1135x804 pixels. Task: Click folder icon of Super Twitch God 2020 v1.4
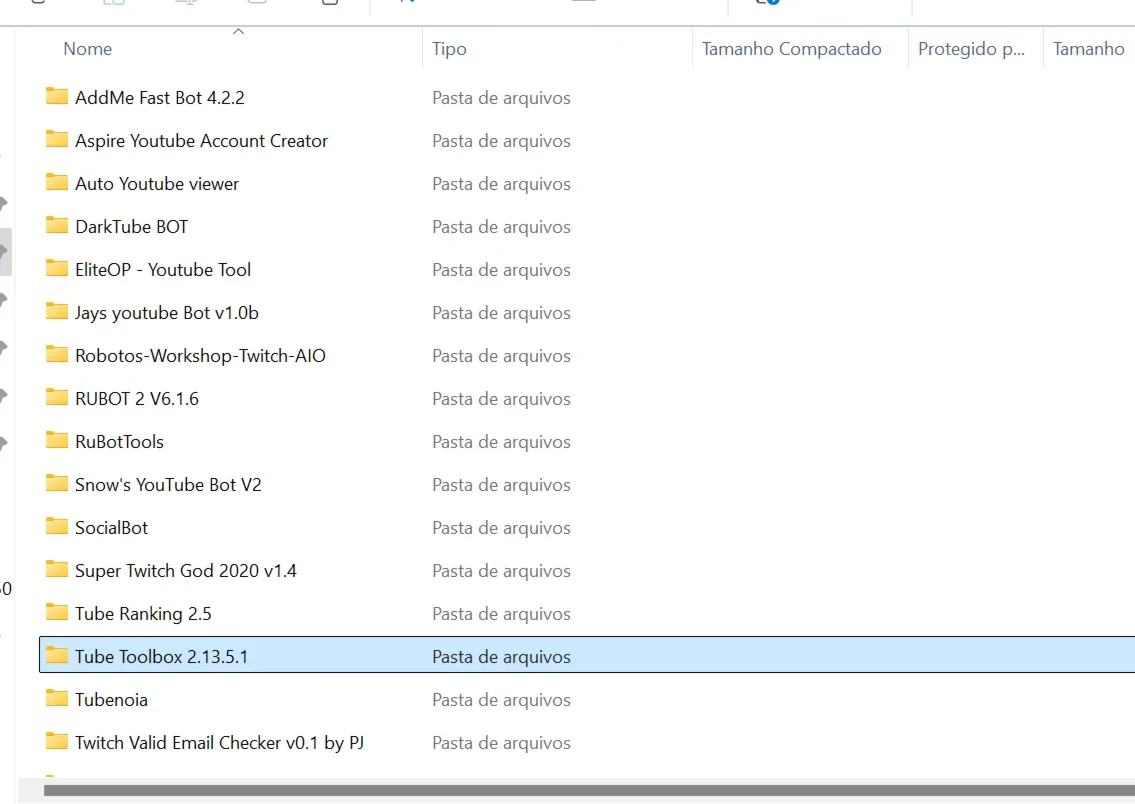point(56,569)
